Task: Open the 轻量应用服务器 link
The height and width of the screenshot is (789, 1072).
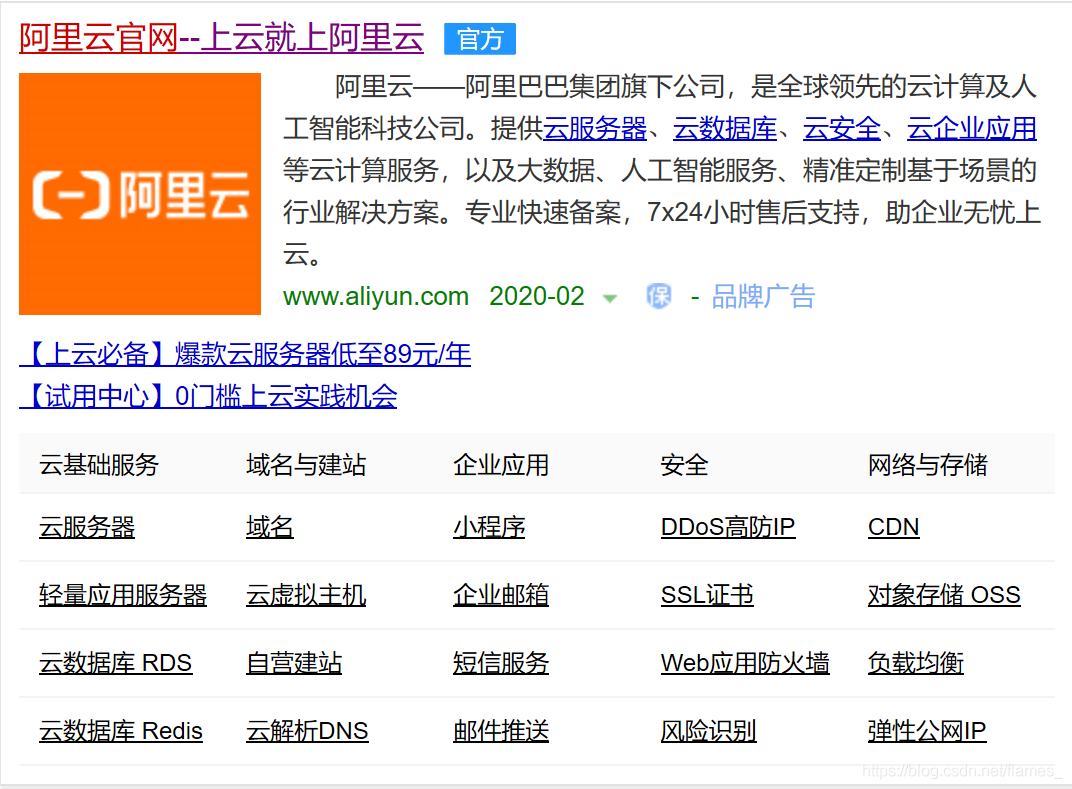Action: [123, 595]
